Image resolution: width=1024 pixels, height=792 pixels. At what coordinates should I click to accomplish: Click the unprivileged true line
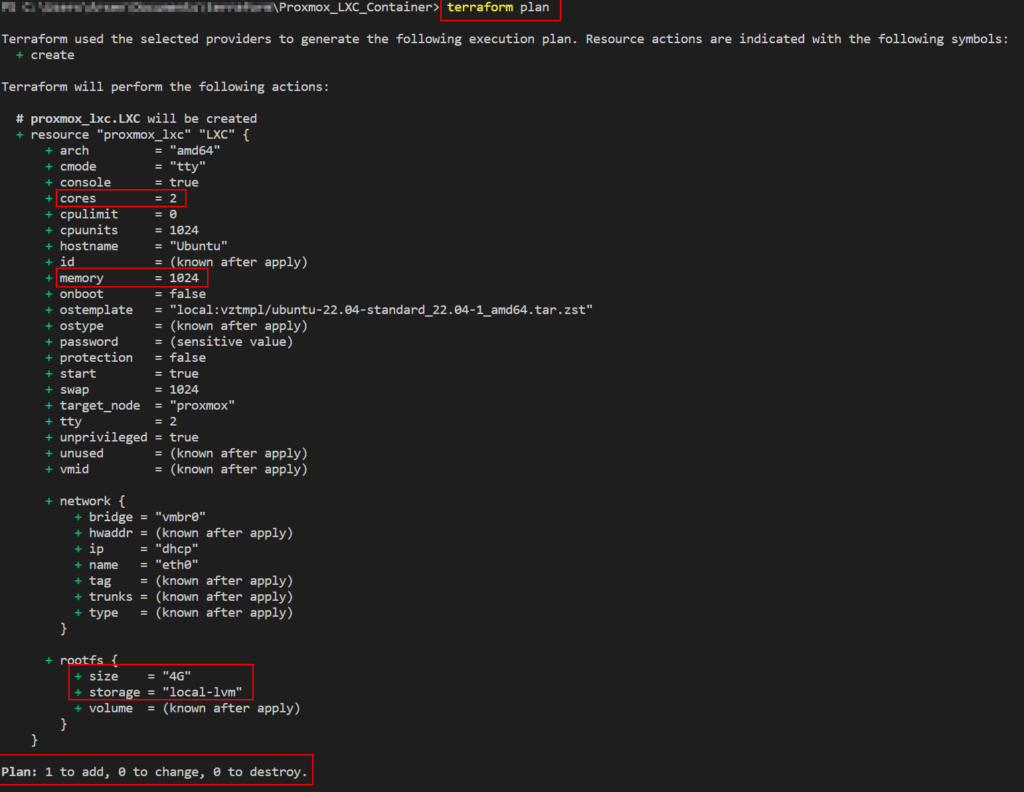click(x=128, y=437)
